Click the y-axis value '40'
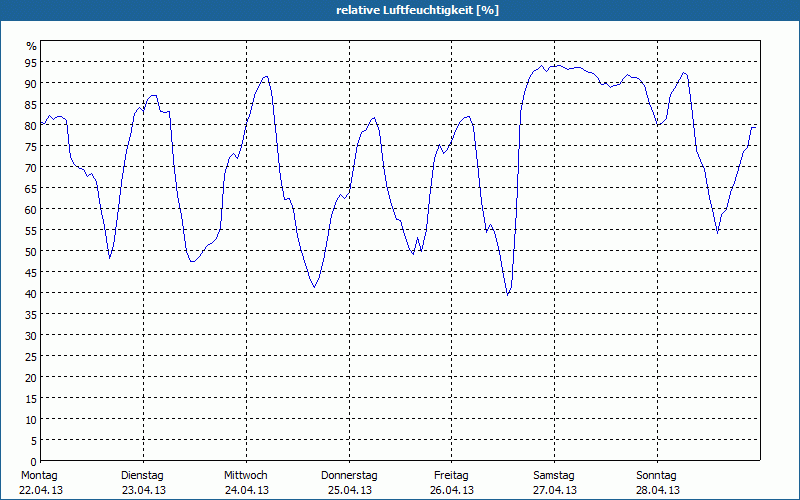Screen dimensions: 800x500 coord(31,294)
